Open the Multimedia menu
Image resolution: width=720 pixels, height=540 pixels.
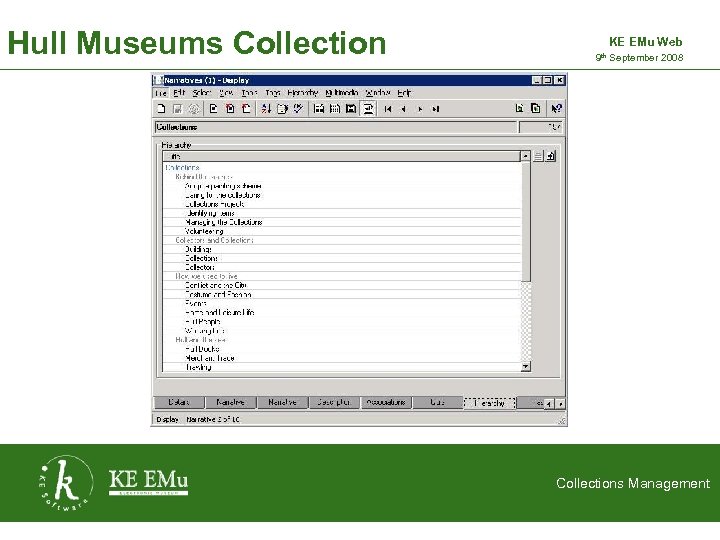coord(342,93)
